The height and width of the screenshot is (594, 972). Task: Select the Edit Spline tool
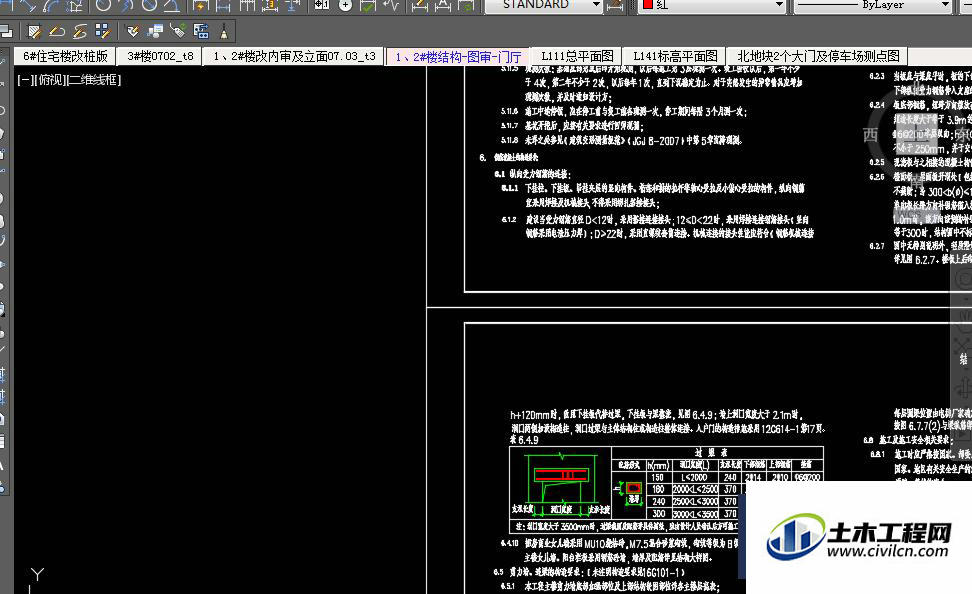click(x=80, y=31)
